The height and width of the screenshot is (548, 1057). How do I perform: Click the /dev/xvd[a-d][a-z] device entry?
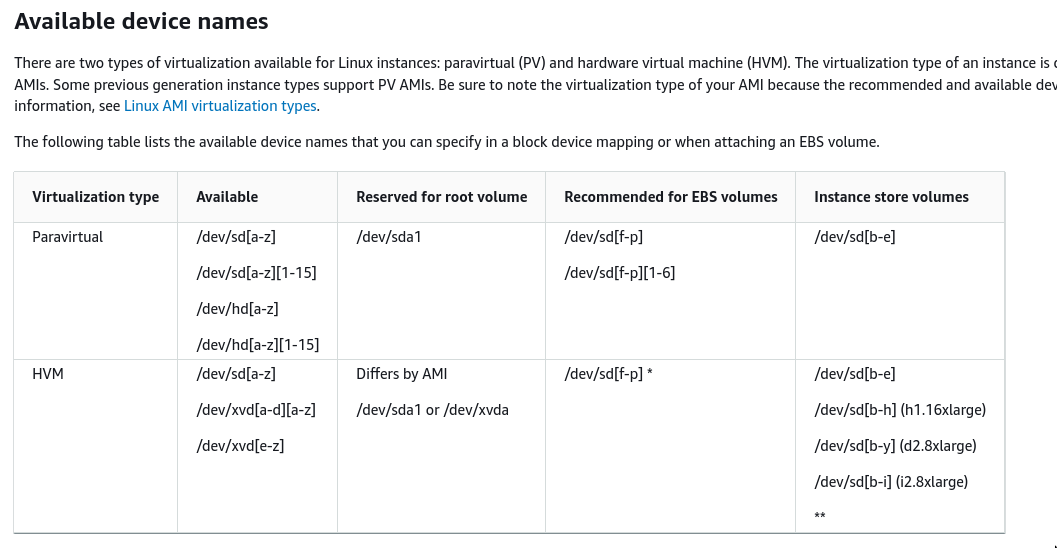click(x=256, y=410)
